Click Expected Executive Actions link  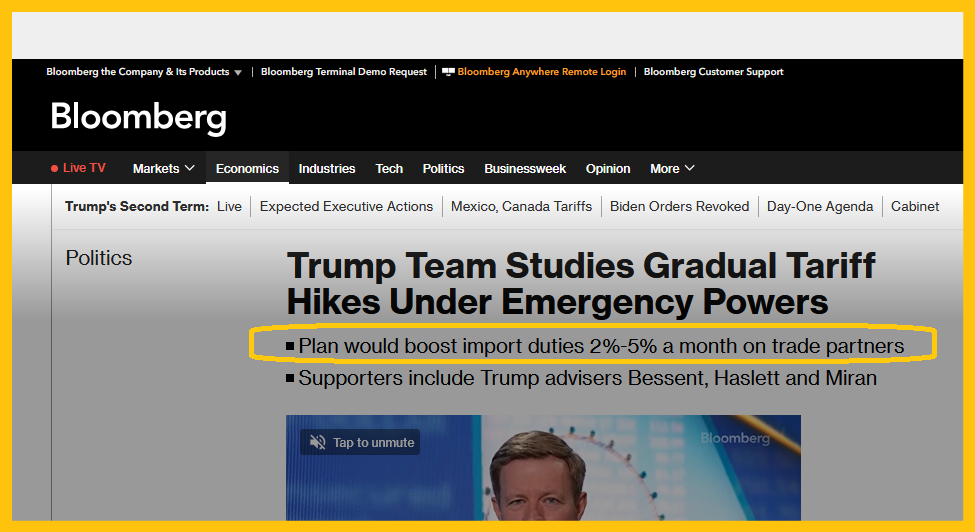[346, 206]
